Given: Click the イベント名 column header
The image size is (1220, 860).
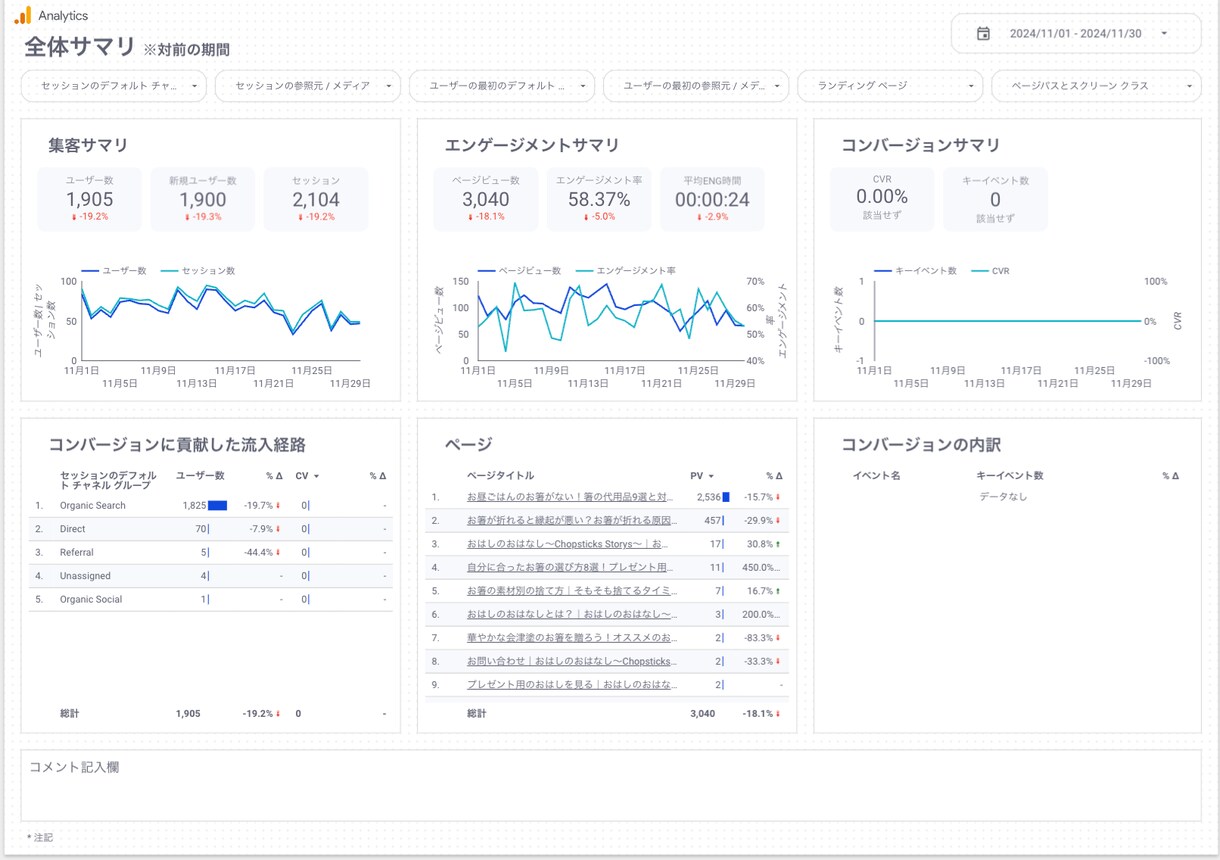Looking at the screenshot, I should [x=877, y=476].
